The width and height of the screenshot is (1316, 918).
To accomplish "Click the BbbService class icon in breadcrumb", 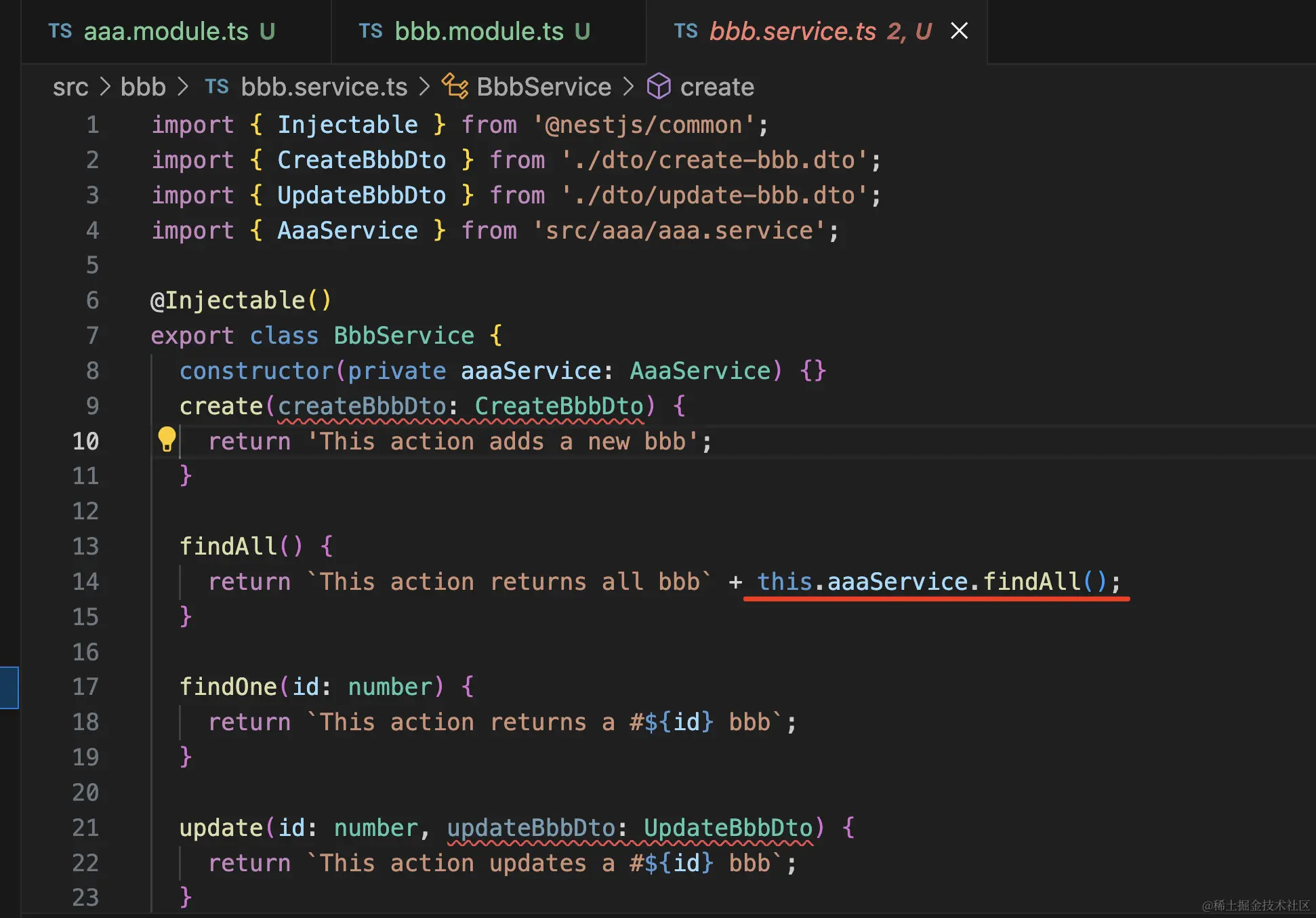I will pyautogui.click(x=455, y=87).
